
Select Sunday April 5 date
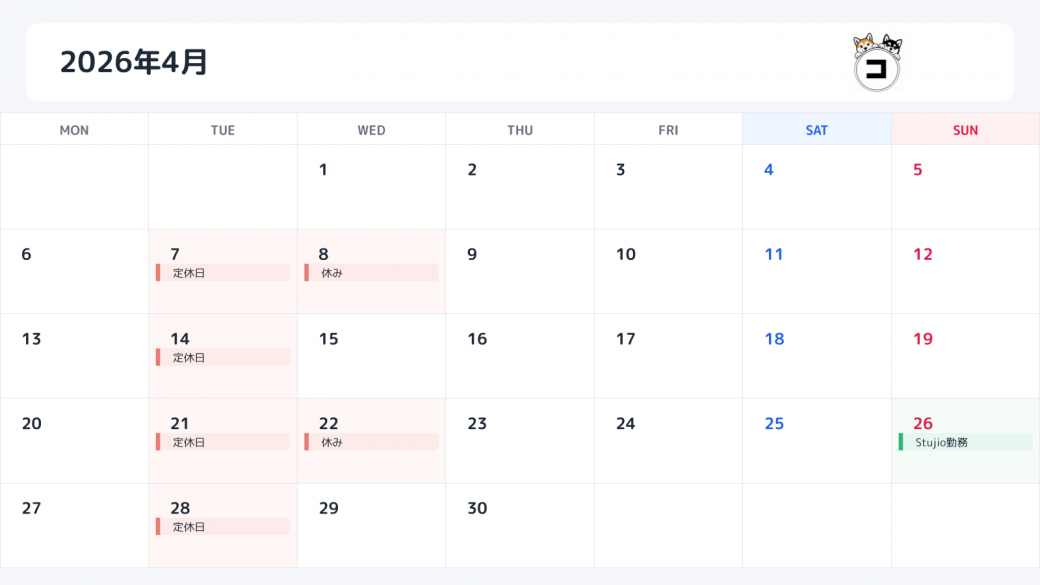coord(965,187)
